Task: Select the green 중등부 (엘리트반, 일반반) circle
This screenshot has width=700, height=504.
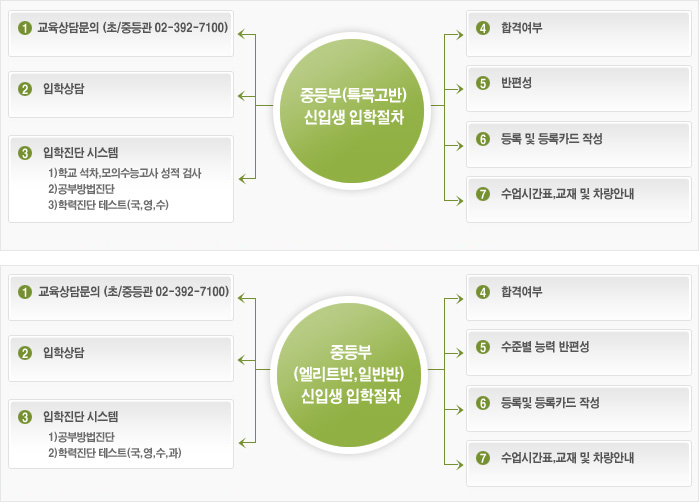Action: [349, 374]
